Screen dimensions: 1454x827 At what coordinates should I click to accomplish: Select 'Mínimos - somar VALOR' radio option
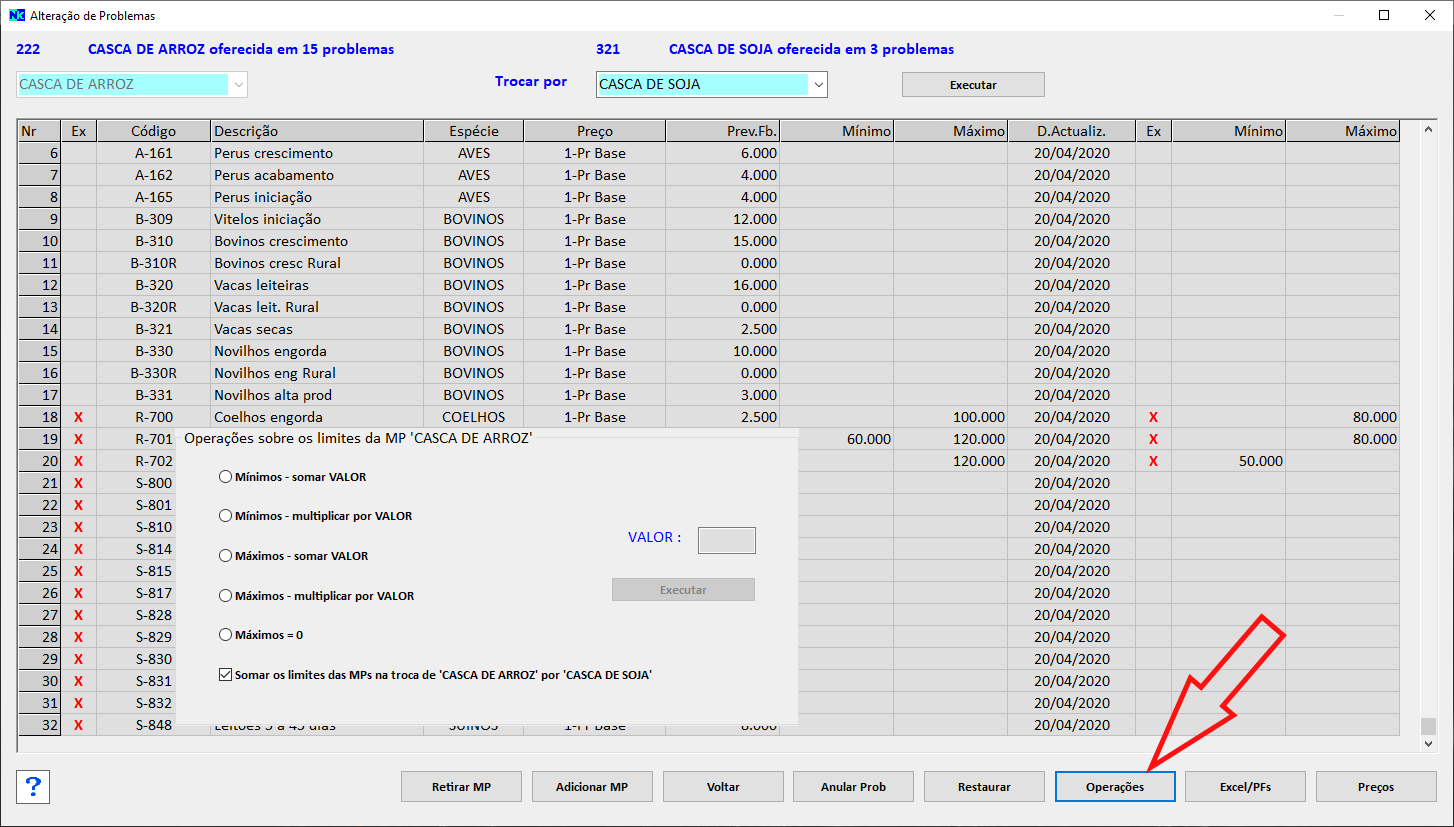[225, 477]
